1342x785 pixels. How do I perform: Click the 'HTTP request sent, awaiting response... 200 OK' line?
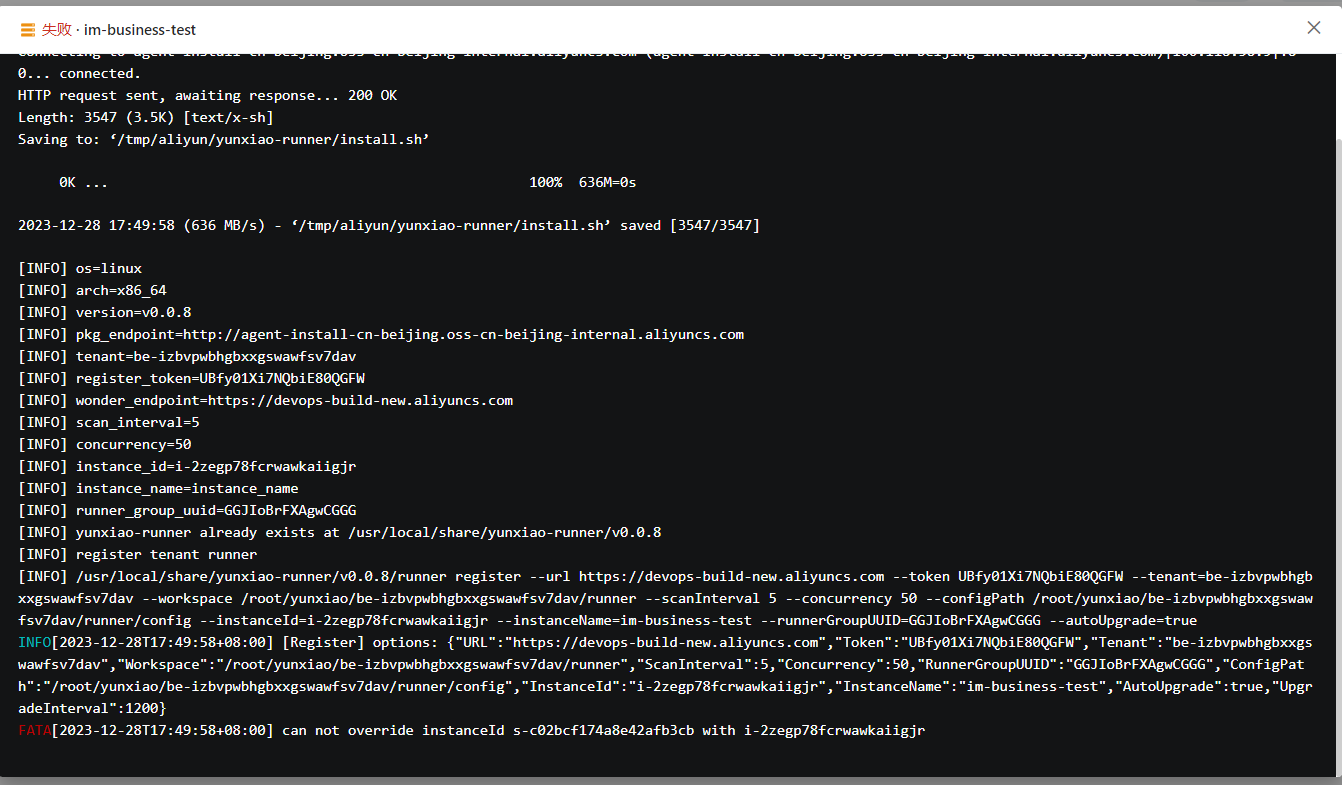(207, 96)
